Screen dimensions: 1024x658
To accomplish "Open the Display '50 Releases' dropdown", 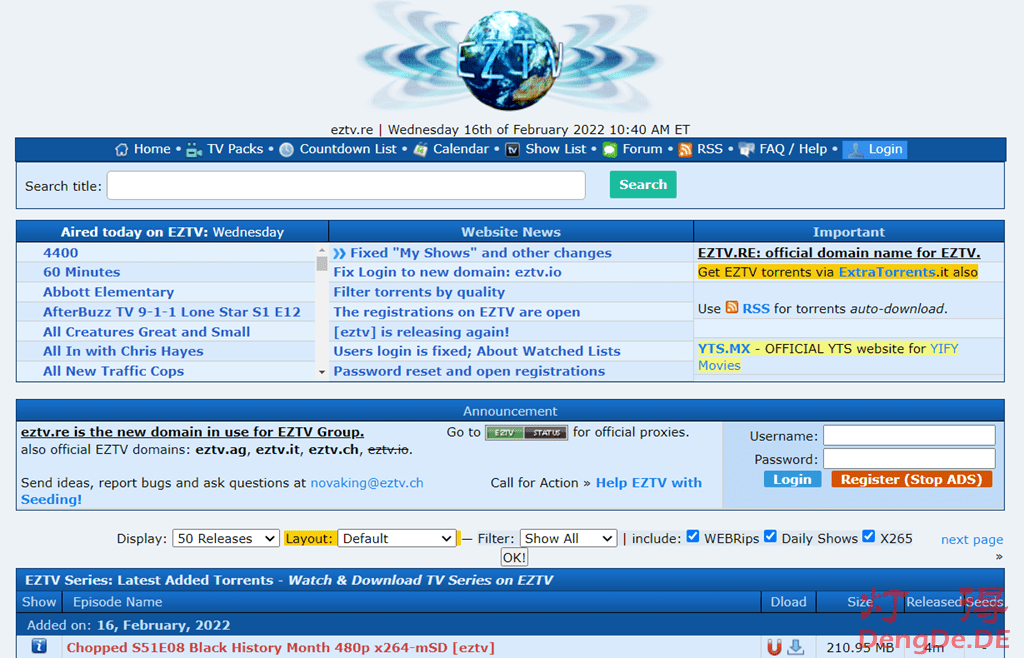I will [x=226, y=538].
